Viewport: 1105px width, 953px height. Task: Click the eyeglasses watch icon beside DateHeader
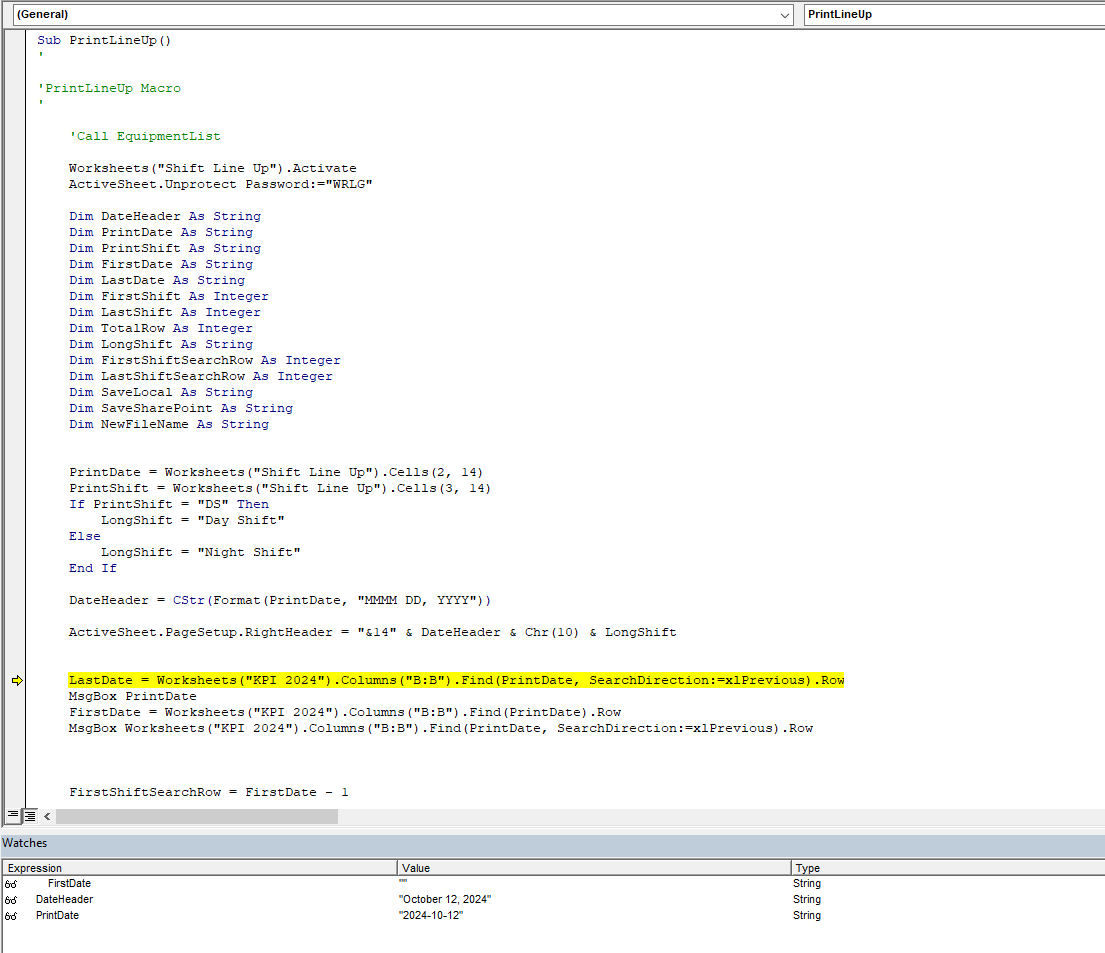pyautogui.click(x=10, y=899)
